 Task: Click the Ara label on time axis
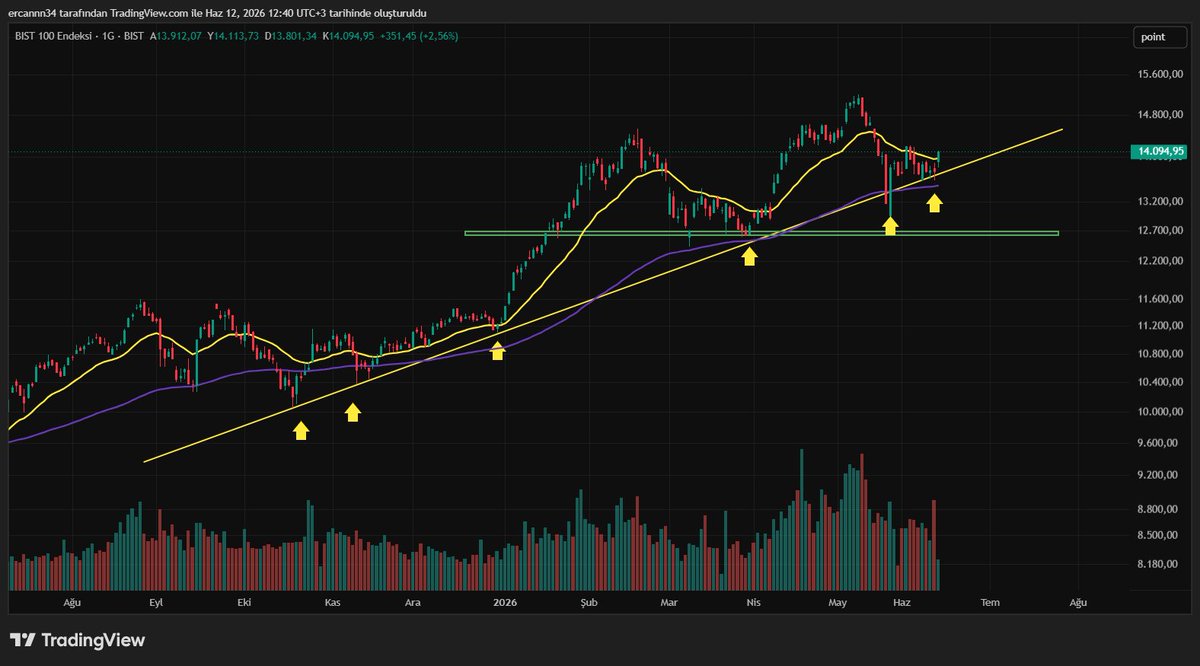[x=412, y=603]
